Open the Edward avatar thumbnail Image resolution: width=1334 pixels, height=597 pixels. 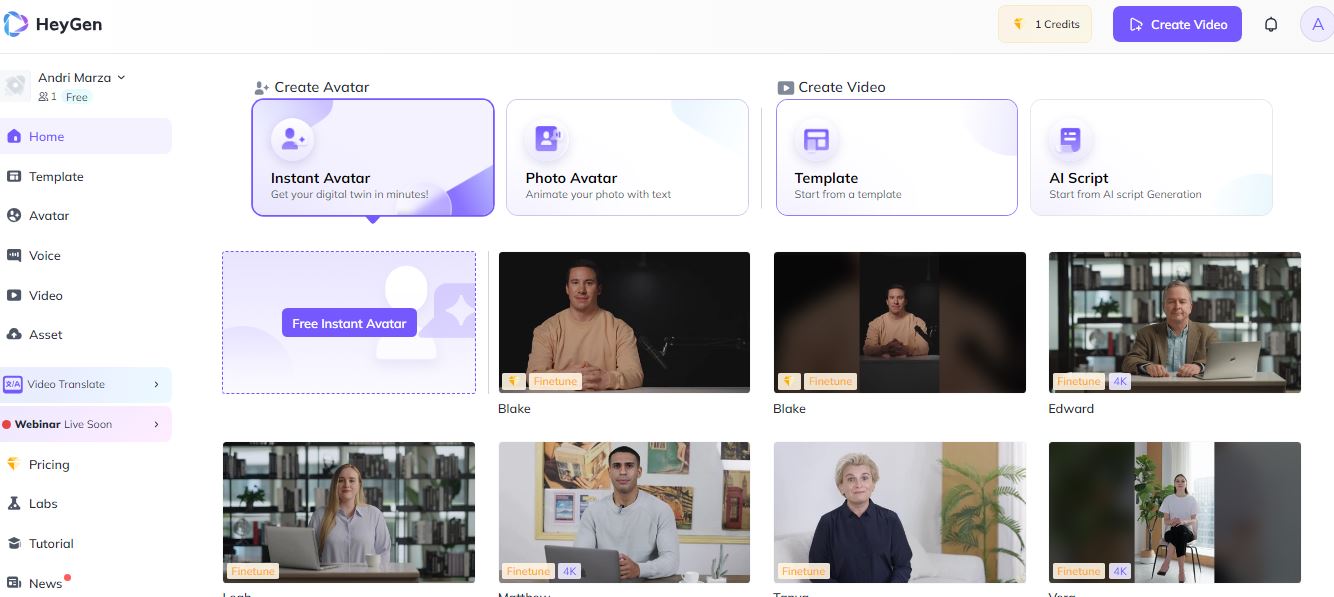(x=1175, y=322)
